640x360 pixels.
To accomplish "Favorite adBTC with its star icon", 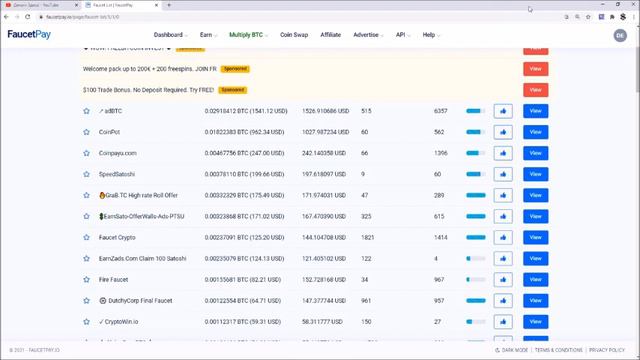I will 86,111.
